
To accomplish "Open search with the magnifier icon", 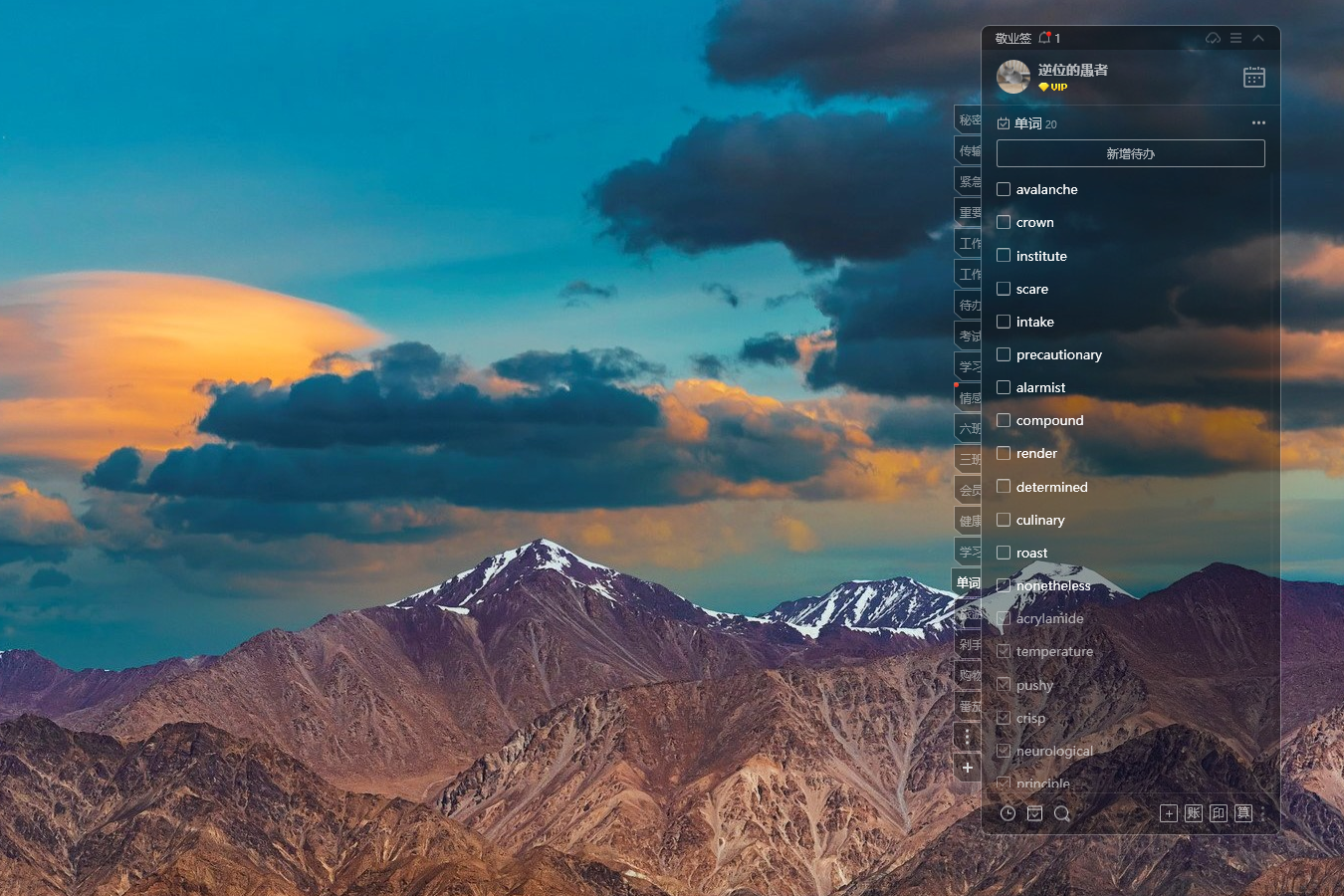I will (1061, 813).
